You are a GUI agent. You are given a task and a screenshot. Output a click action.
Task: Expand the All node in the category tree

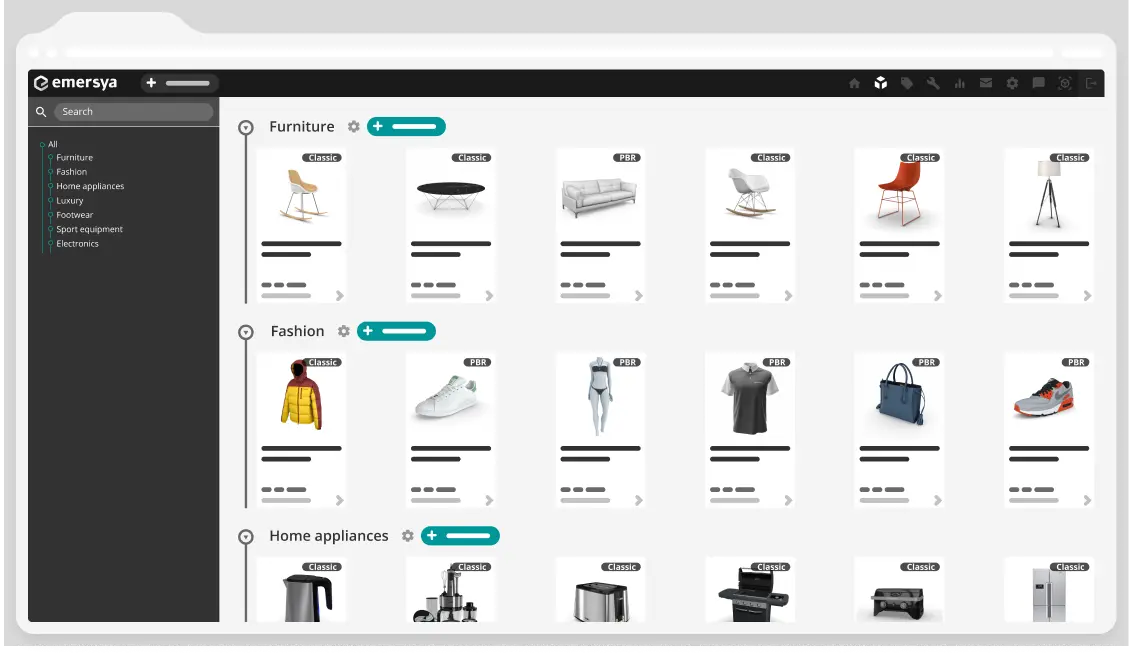(42, 144)
